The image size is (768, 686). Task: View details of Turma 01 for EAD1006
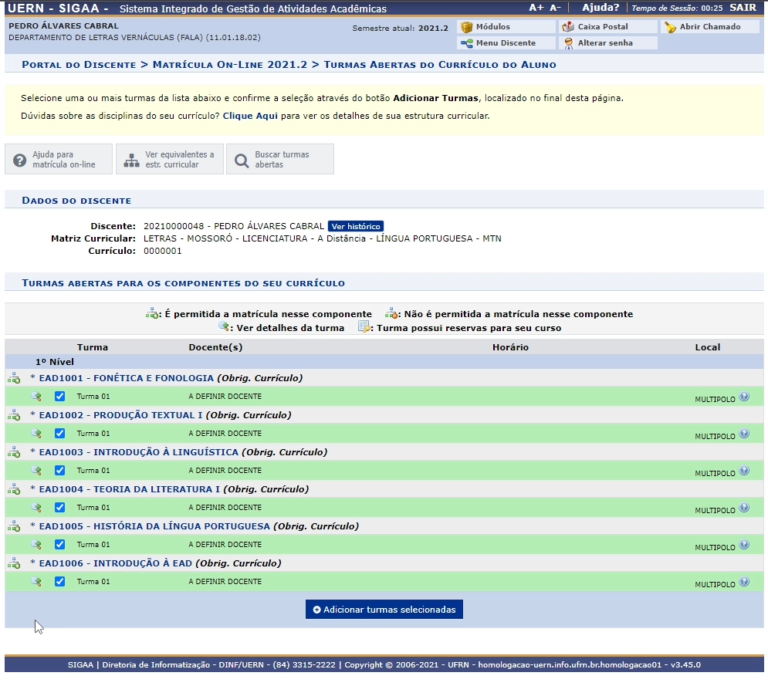click(36, 582)
